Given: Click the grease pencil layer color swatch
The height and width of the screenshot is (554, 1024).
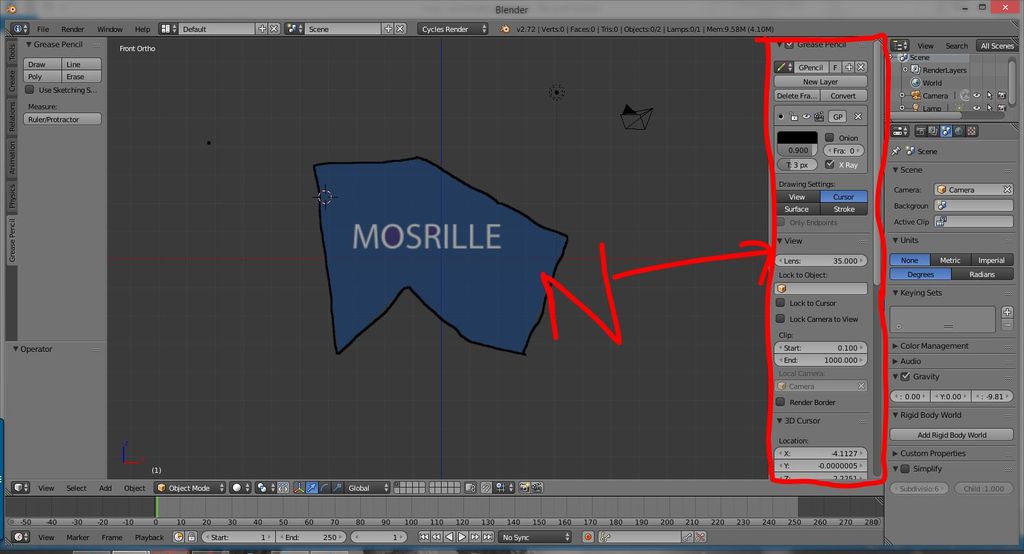Looking at the screenshot, I should (x=797, y=137).
